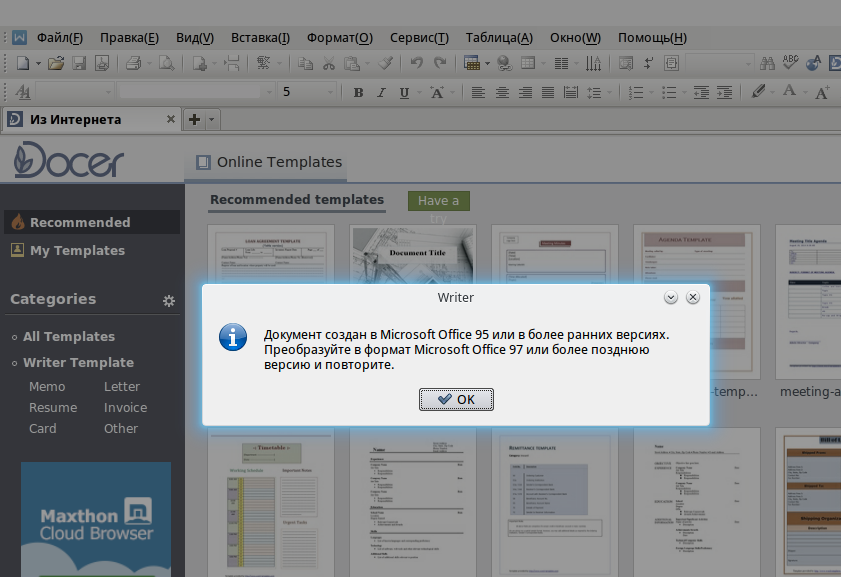Click the Highlight color marker icon
This screenshot has height=577, width=841.
click(x=758, y=92)
